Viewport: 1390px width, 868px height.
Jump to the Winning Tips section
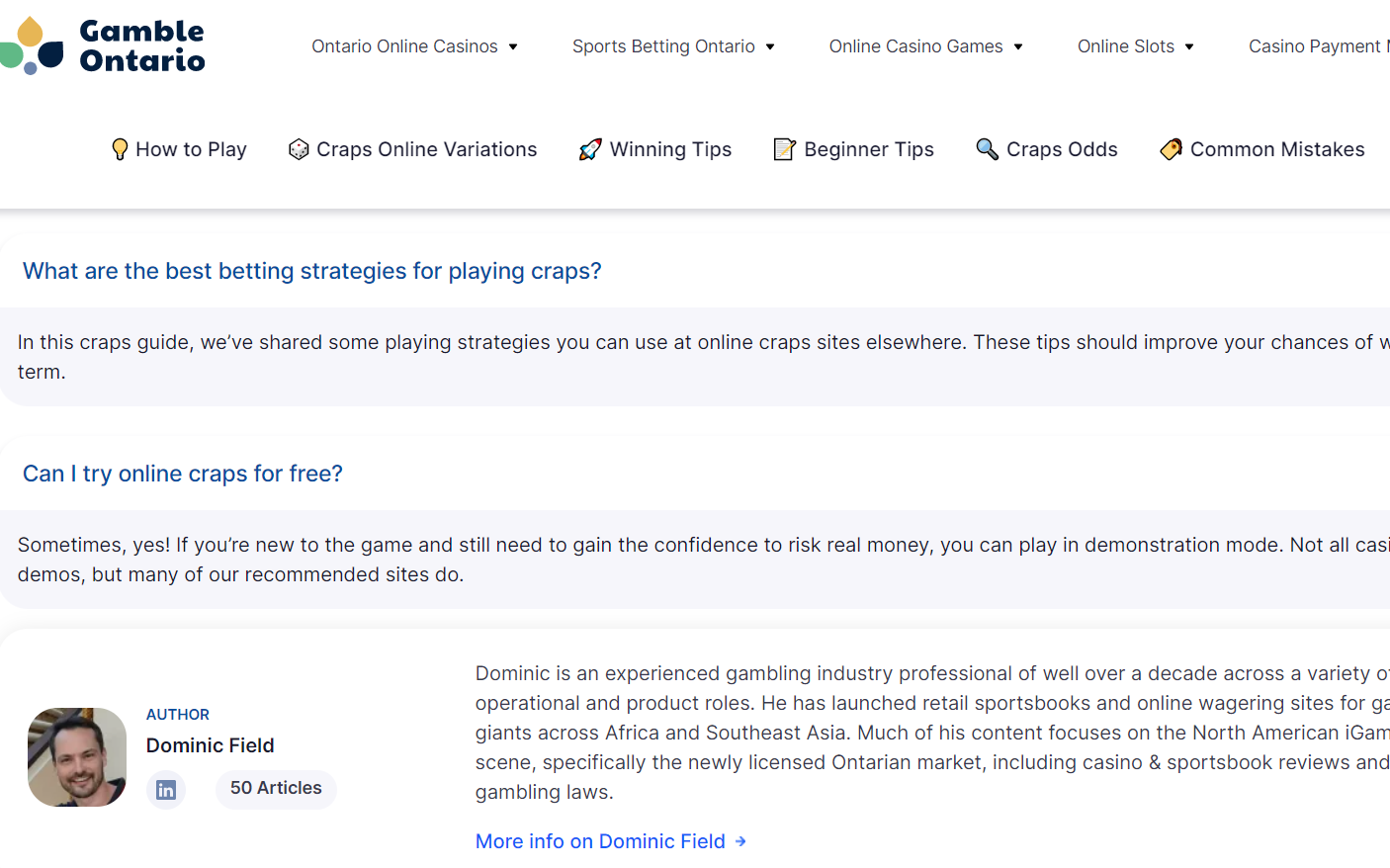click(670, 149)
